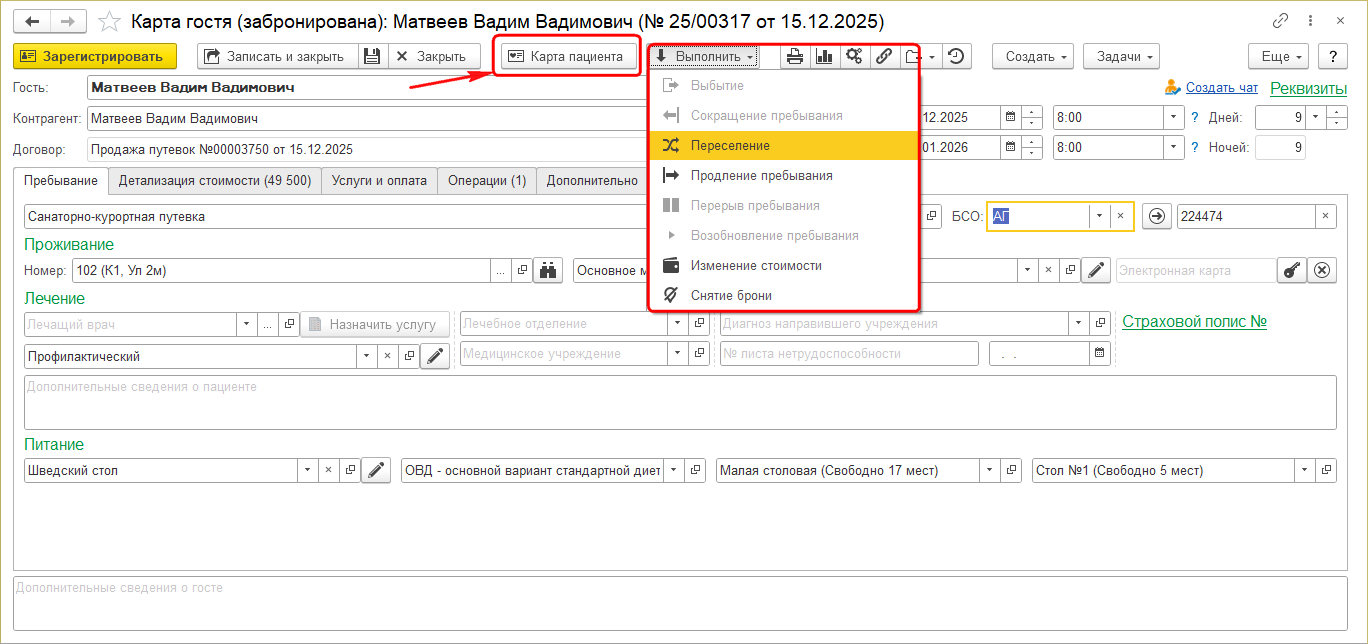This screenshot has height=644, width=1368.
Task: Increase the Дней value with stepper
Action: [1337, 113]
